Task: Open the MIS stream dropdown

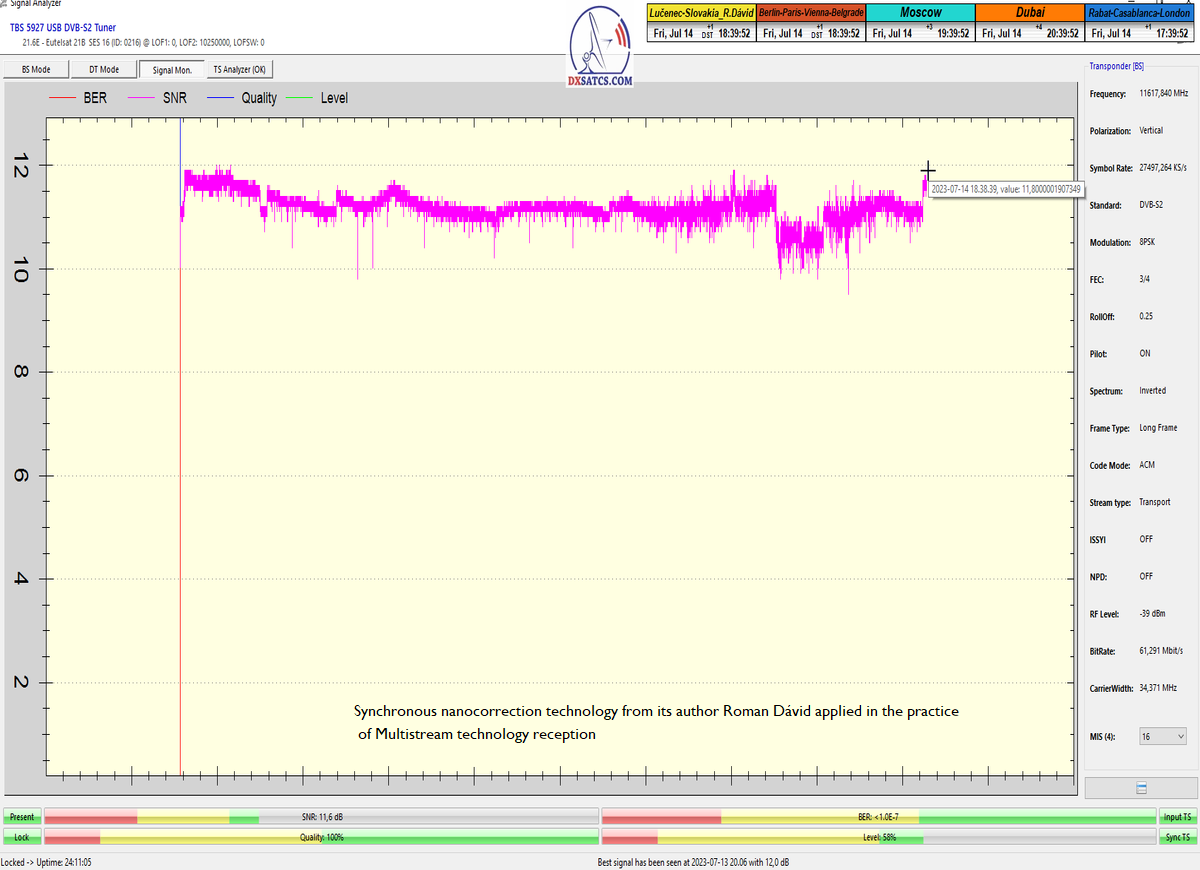Action: point(1163,736)
